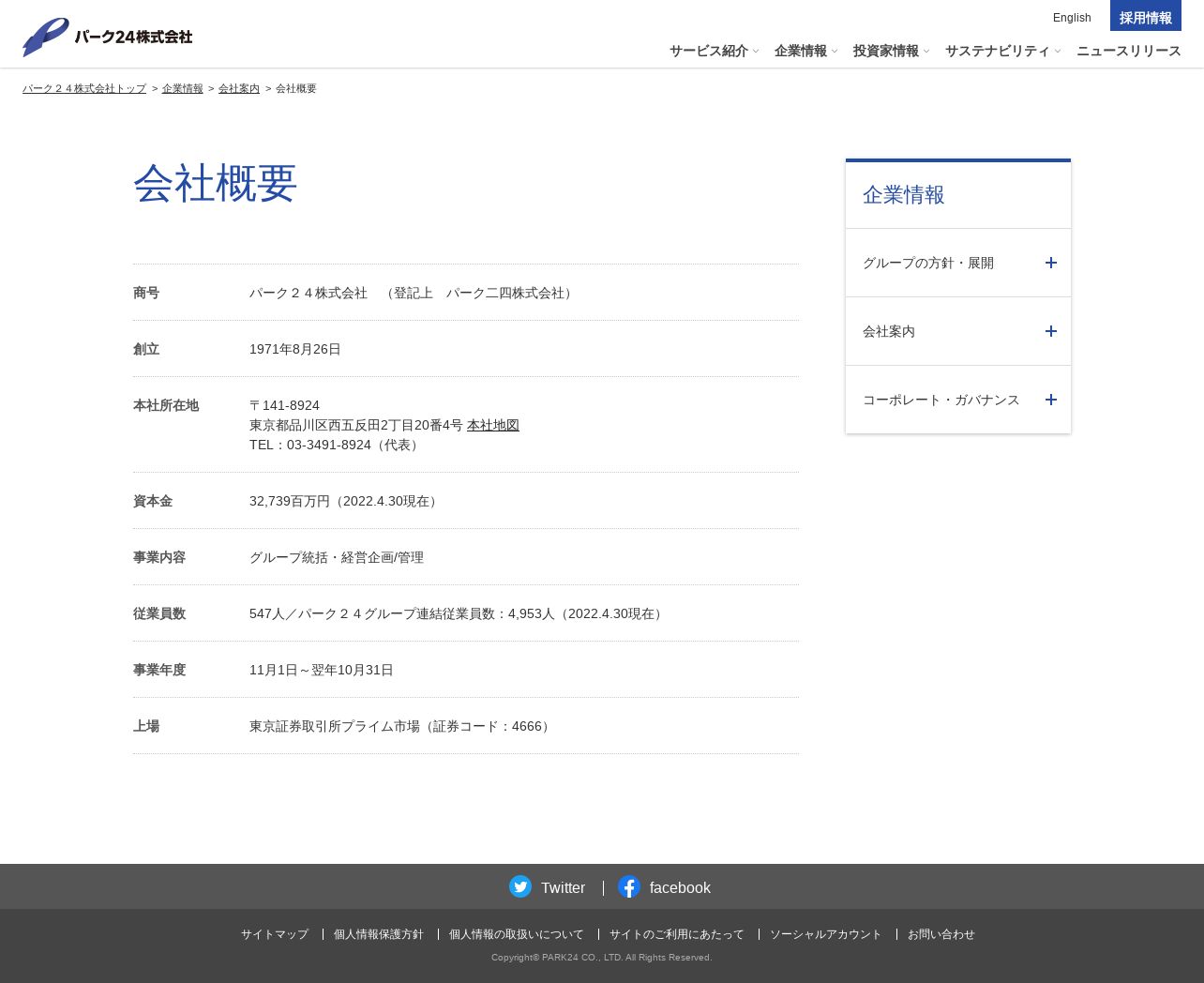Click the Park24 logo in the header
Screen dimensions: 1204x983
click(x=107, y=37)
